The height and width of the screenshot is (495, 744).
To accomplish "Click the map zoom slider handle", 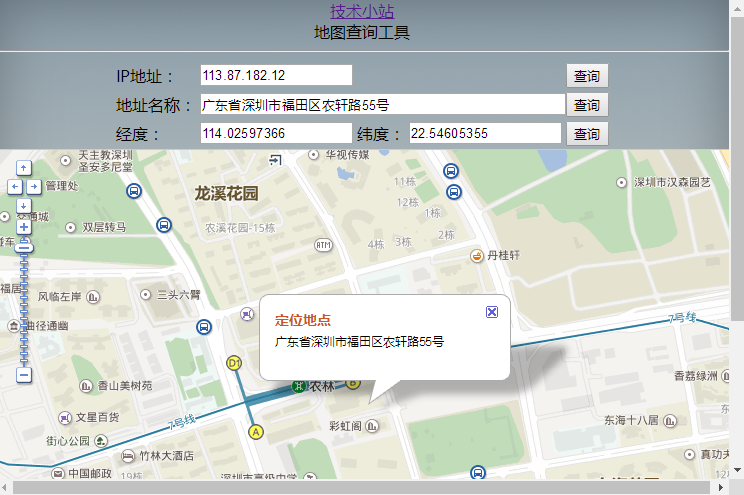I will [x=24, y=247].
